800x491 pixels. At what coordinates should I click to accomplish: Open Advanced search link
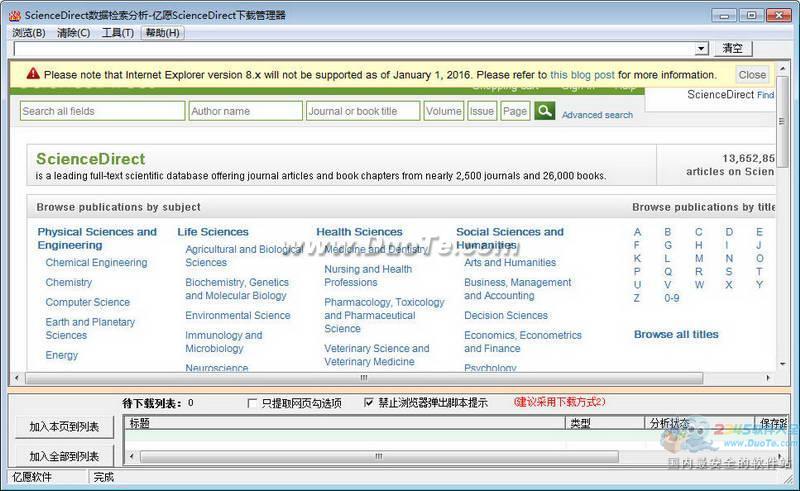tap(597, 115)
